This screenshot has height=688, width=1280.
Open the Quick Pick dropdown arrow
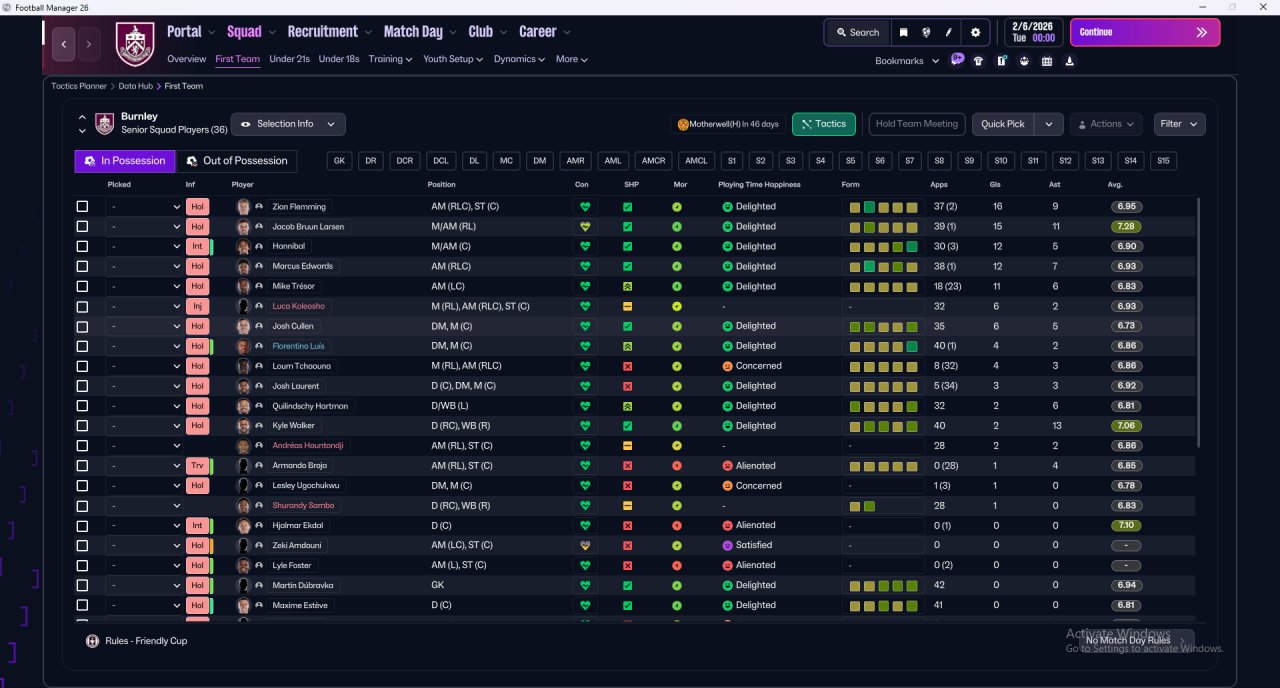(x=1048, y=124)
